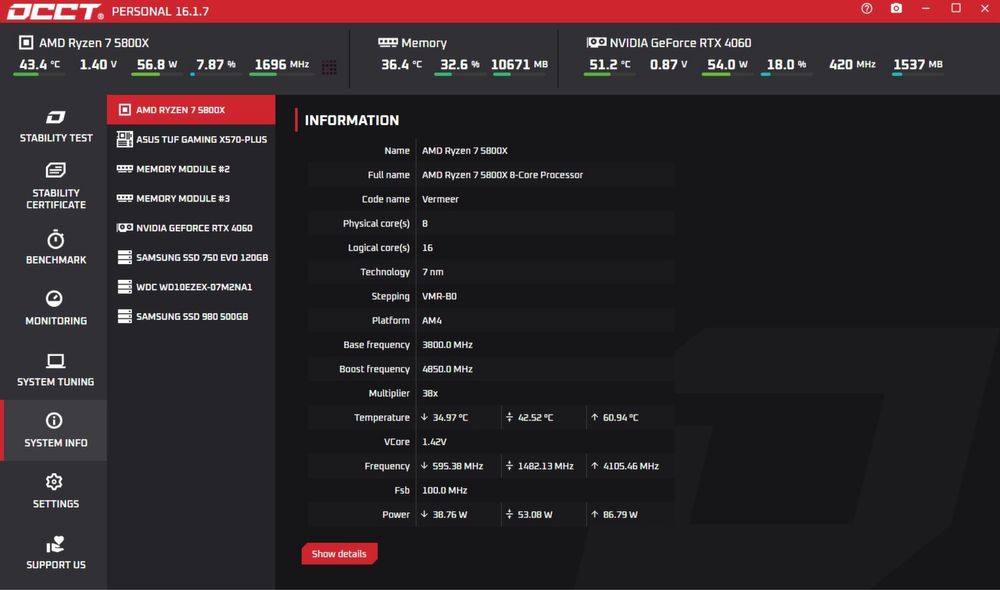Click the multiplier value 38x
This screenshot has width=1000, height=590.
430,393
